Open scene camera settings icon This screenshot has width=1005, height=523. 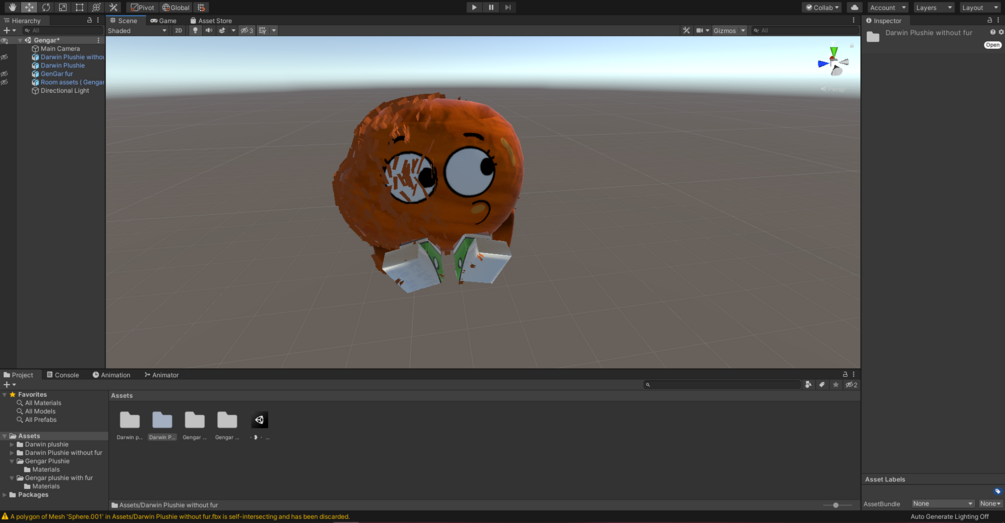click(702, 30)
